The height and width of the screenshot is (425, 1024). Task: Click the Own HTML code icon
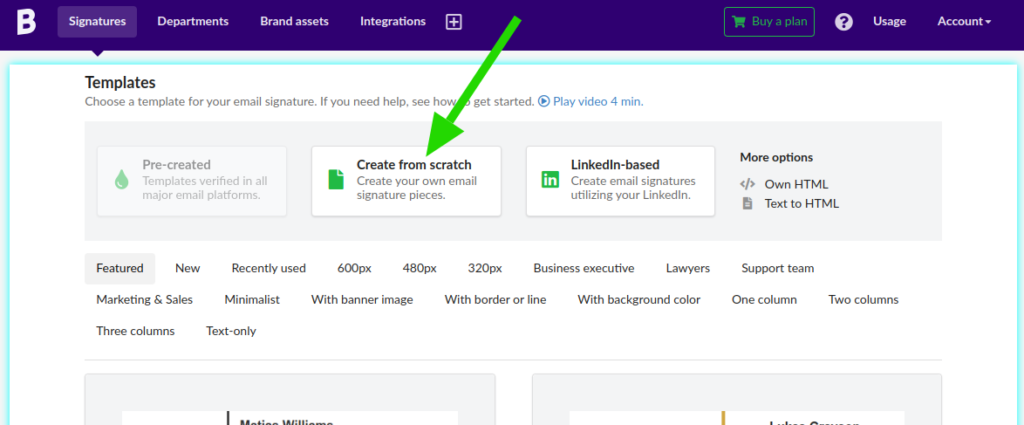coord(747,184)
